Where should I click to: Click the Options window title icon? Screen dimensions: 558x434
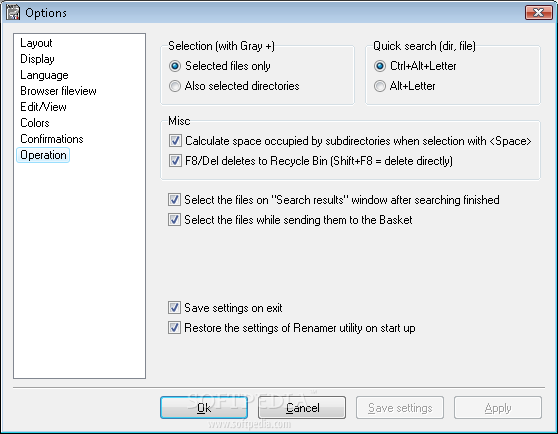pos(13,13)
